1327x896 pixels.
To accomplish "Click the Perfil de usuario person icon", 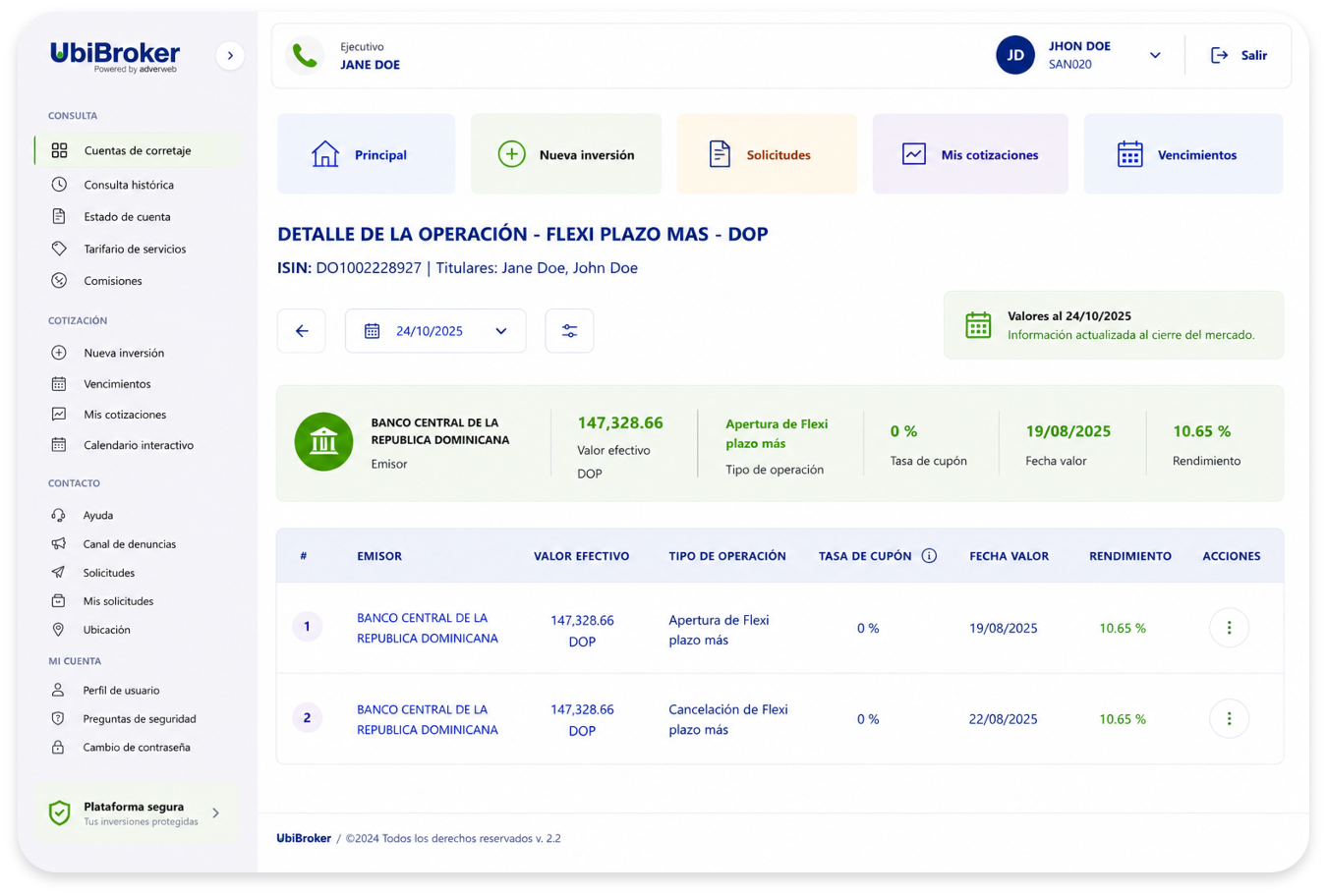I will point(58,690).
